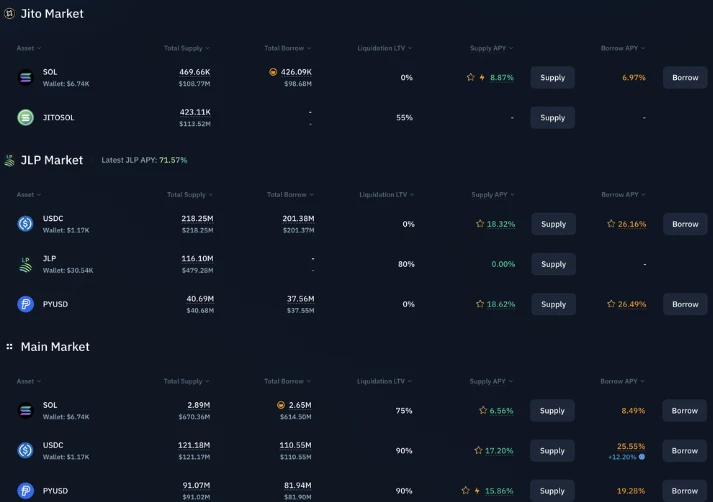Screen dimensions: 713x502
Task: Click the JITOSOL token icon
Action: pos(25,118)
